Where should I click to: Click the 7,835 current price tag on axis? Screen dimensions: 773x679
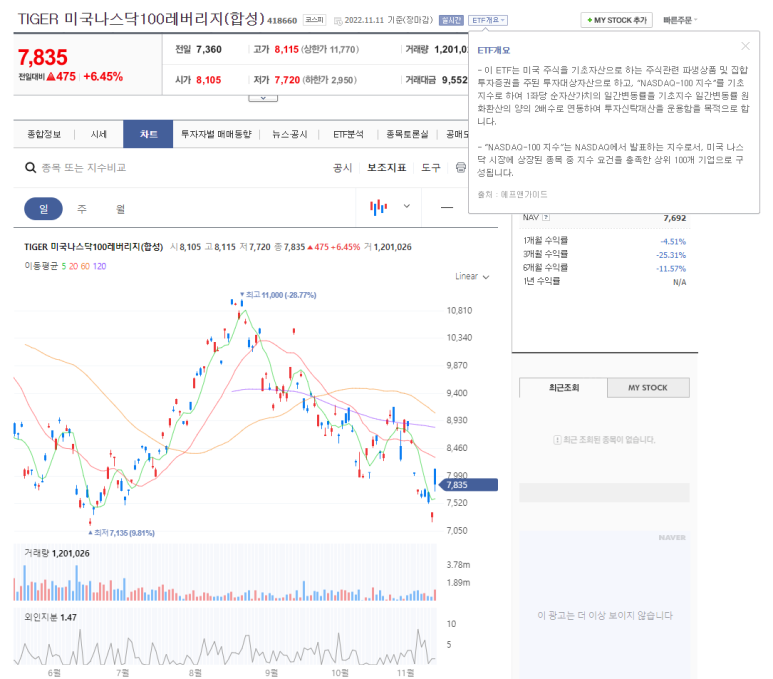coord(468,485)
